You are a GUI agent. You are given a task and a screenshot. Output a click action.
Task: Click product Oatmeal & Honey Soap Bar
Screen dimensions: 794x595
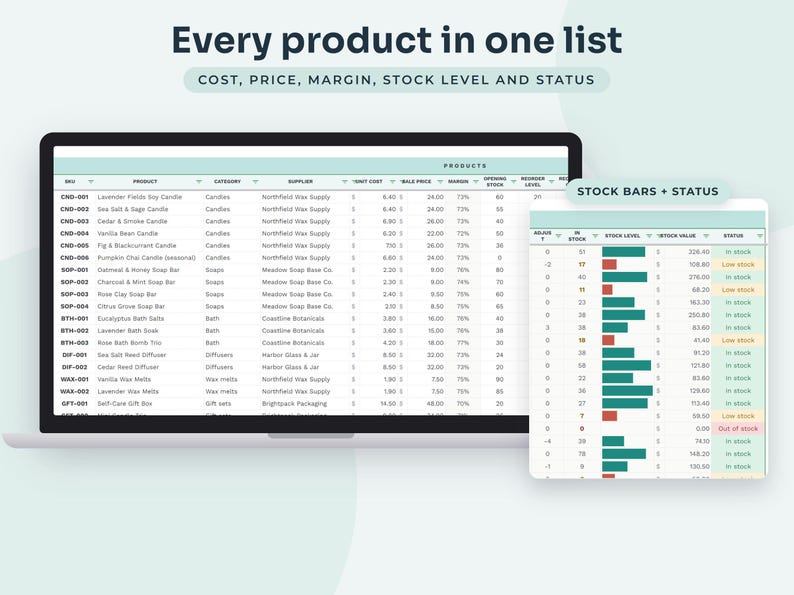point(138,270)
